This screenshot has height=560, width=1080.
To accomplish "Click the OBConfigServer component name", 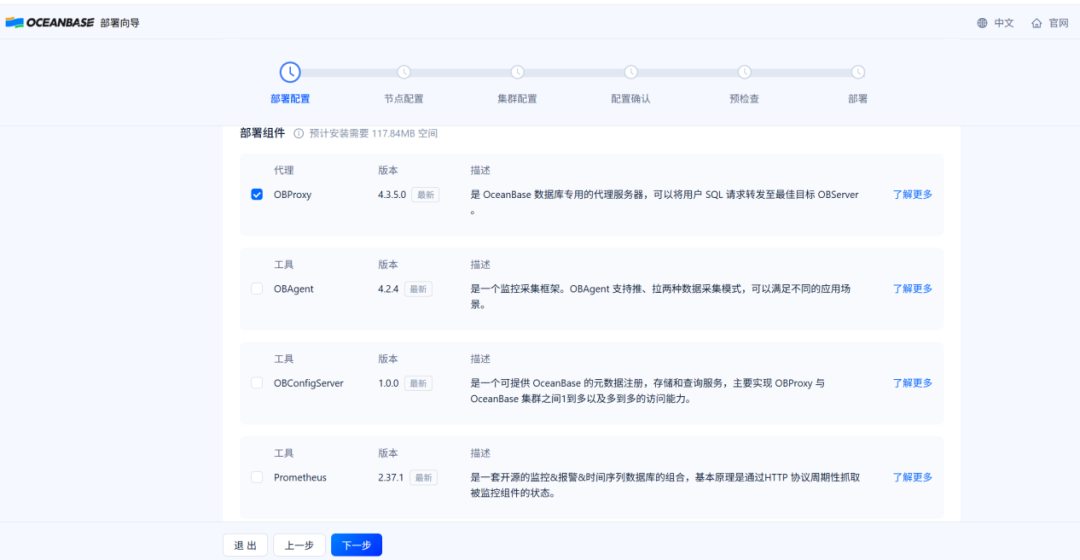I will click(309, 383).
